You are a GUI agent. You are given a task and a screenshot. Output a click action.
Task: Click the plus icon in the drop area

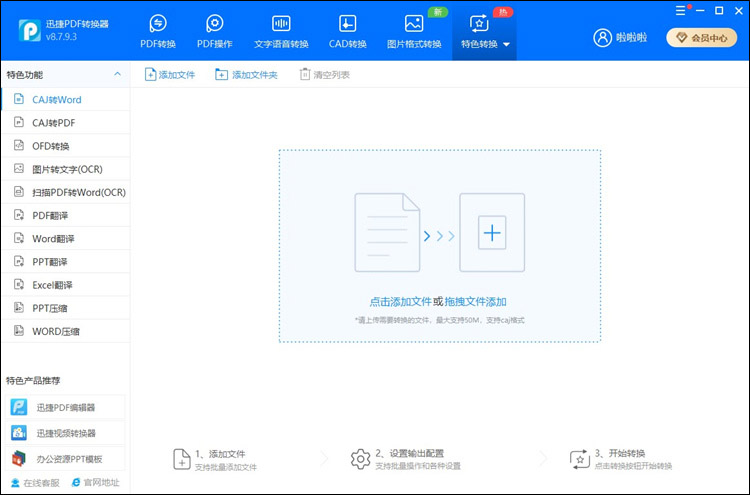click(492, 233)
